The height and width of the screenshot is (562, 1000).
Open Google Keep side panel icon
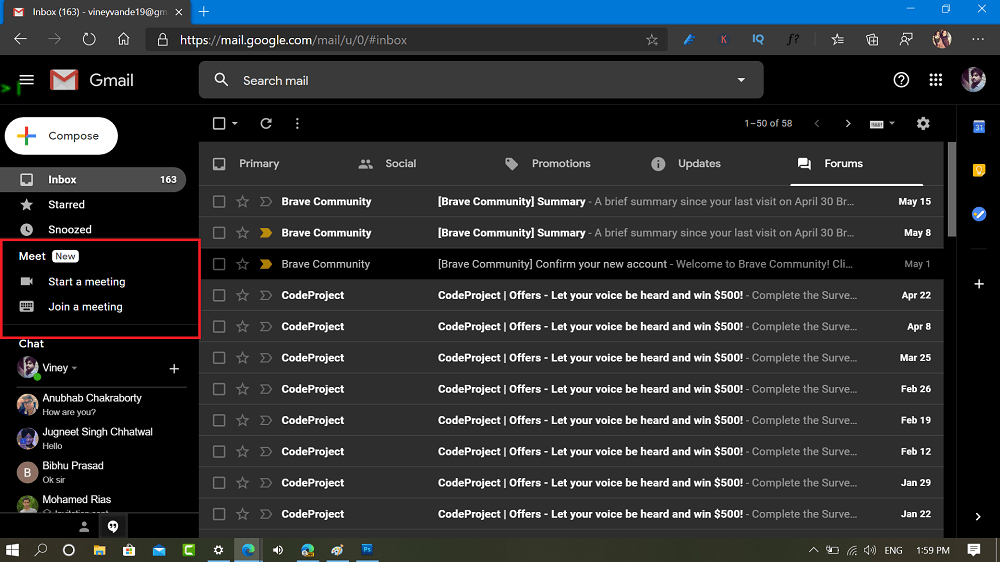click(979, 170)
